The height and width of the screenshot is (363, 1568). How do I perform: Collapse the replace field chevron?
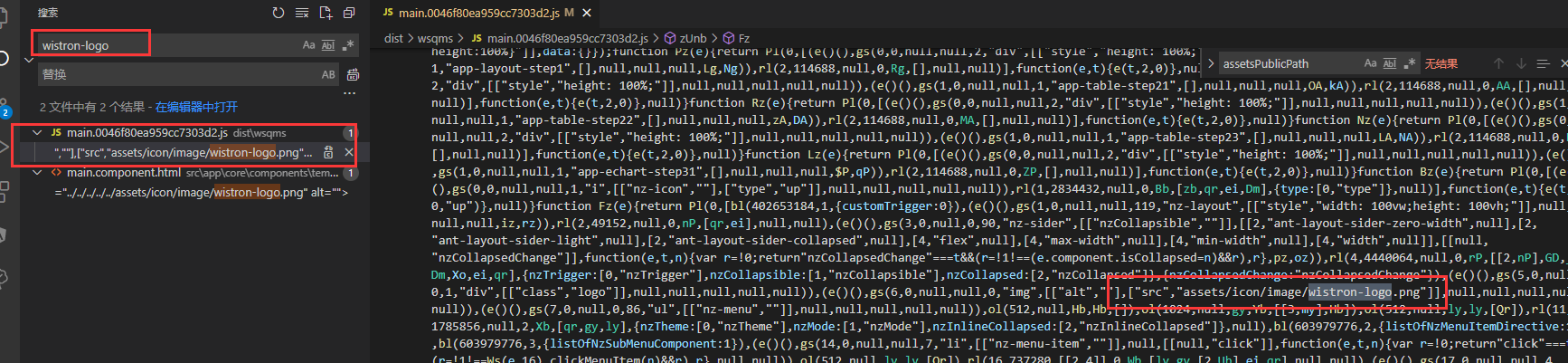[29, 60]
